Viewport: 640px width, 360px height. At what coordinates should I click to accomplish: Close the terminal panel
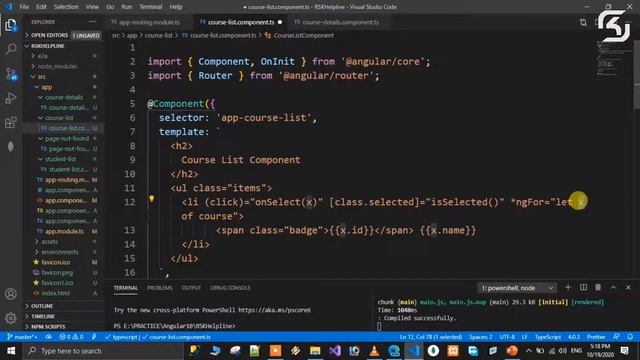pos(628,287)
